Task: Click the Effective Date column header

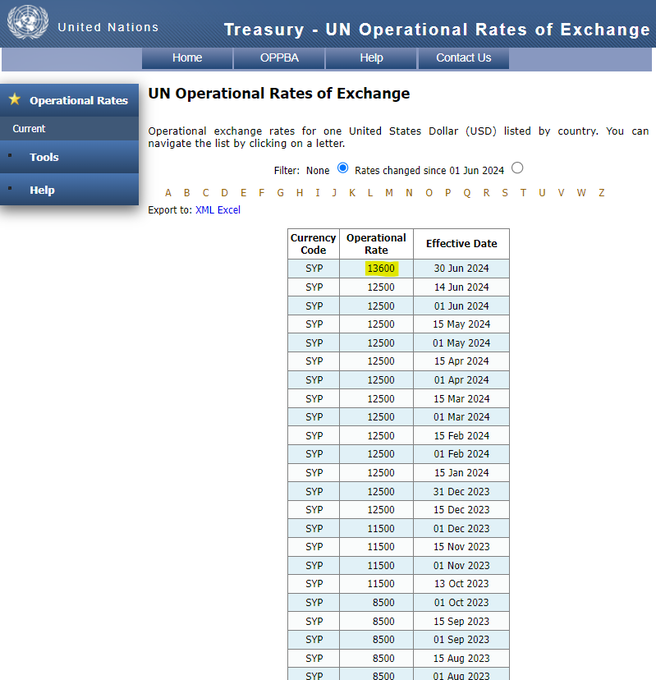Action: pyautogui.click(x=461, y=244)
